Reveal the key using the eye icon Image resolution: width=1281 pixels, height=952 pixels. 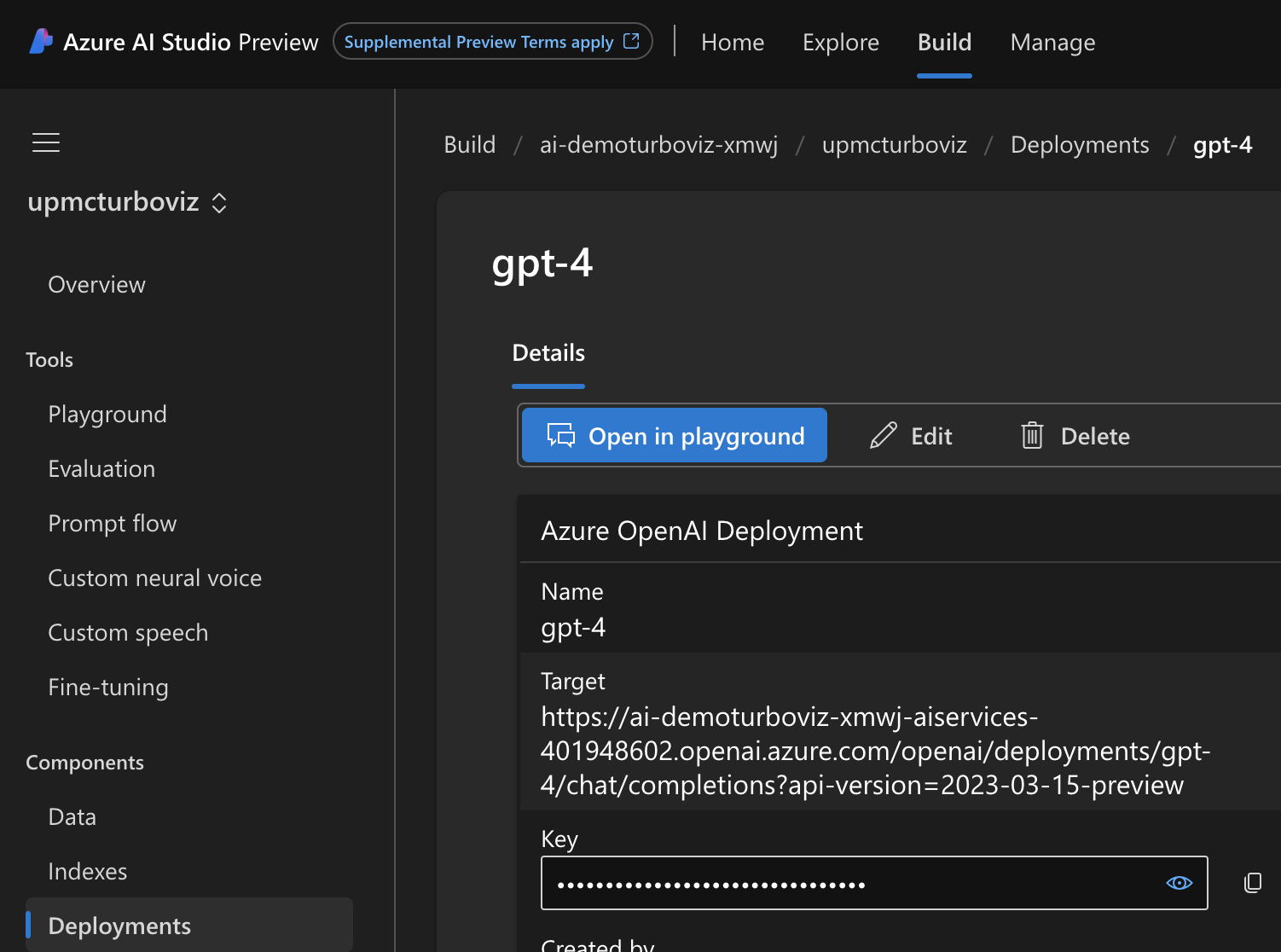click(x=1179, y=883)
